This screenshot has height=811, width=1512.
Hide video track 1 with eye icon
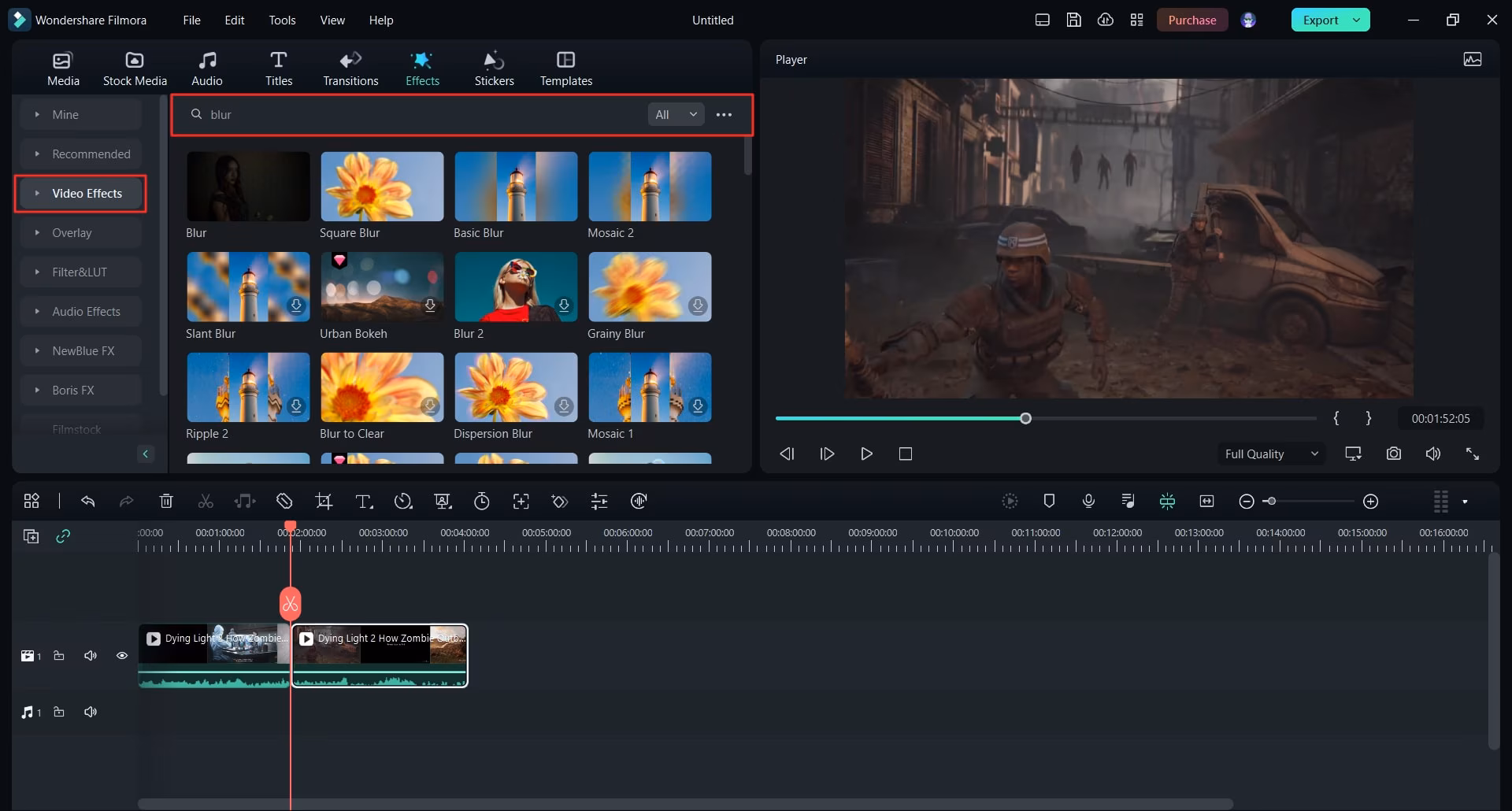point(122,656)
